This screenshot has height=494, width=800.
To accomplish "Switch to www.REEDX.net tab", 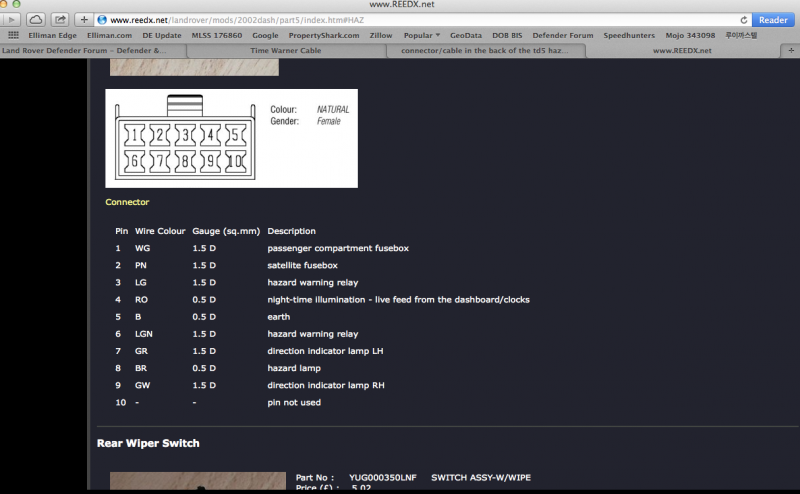I will click(x=682, y=51).
